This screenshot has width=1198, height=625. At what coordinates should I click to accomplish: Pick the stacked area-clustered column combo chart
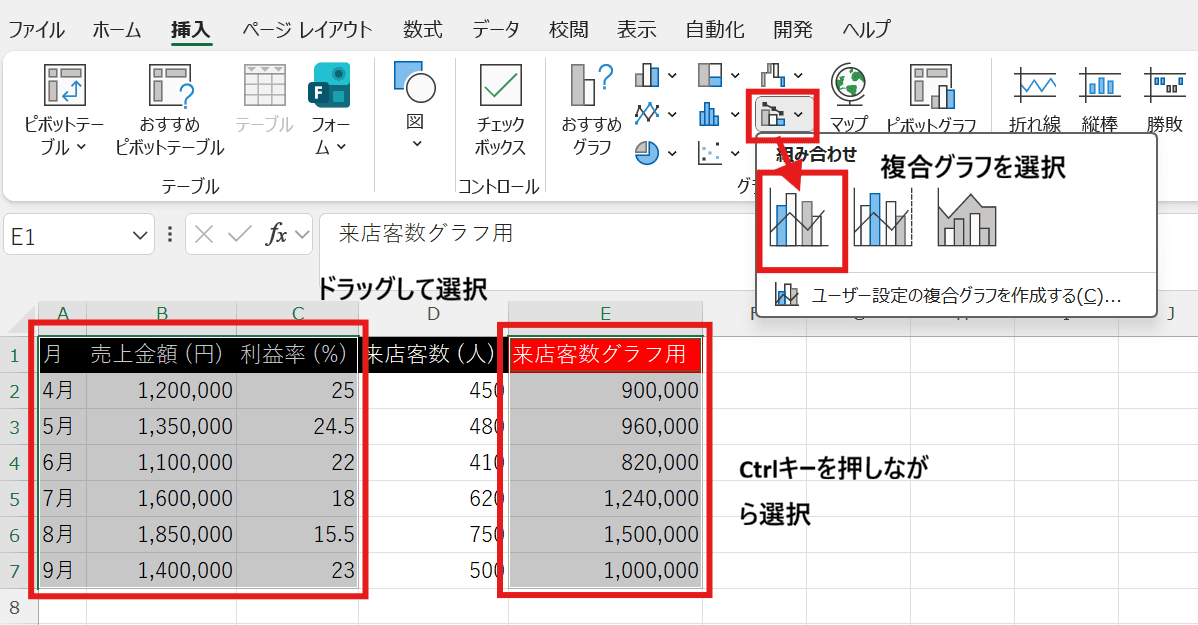(966, 218)
